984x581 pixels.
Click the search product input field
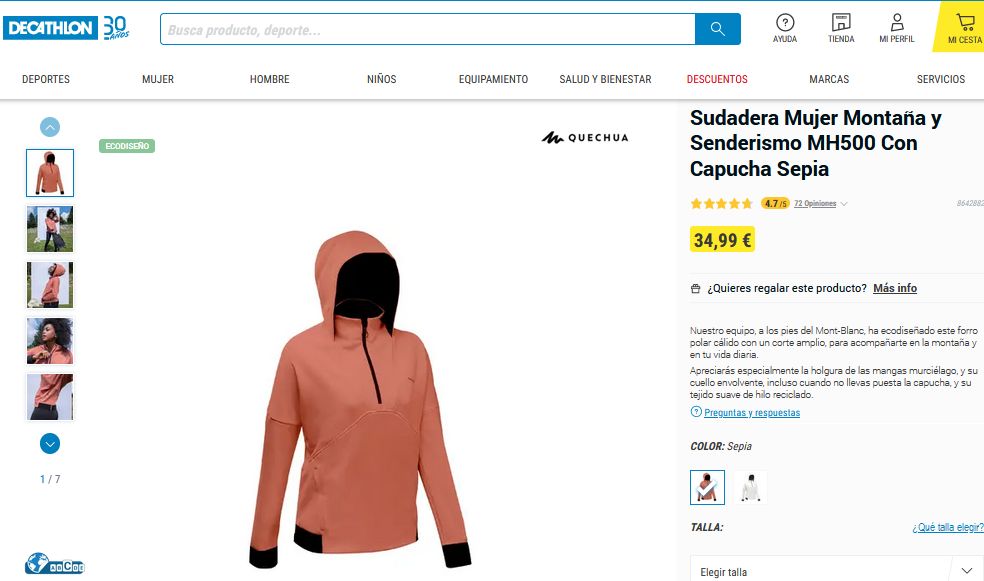click(x=427, y=29)
